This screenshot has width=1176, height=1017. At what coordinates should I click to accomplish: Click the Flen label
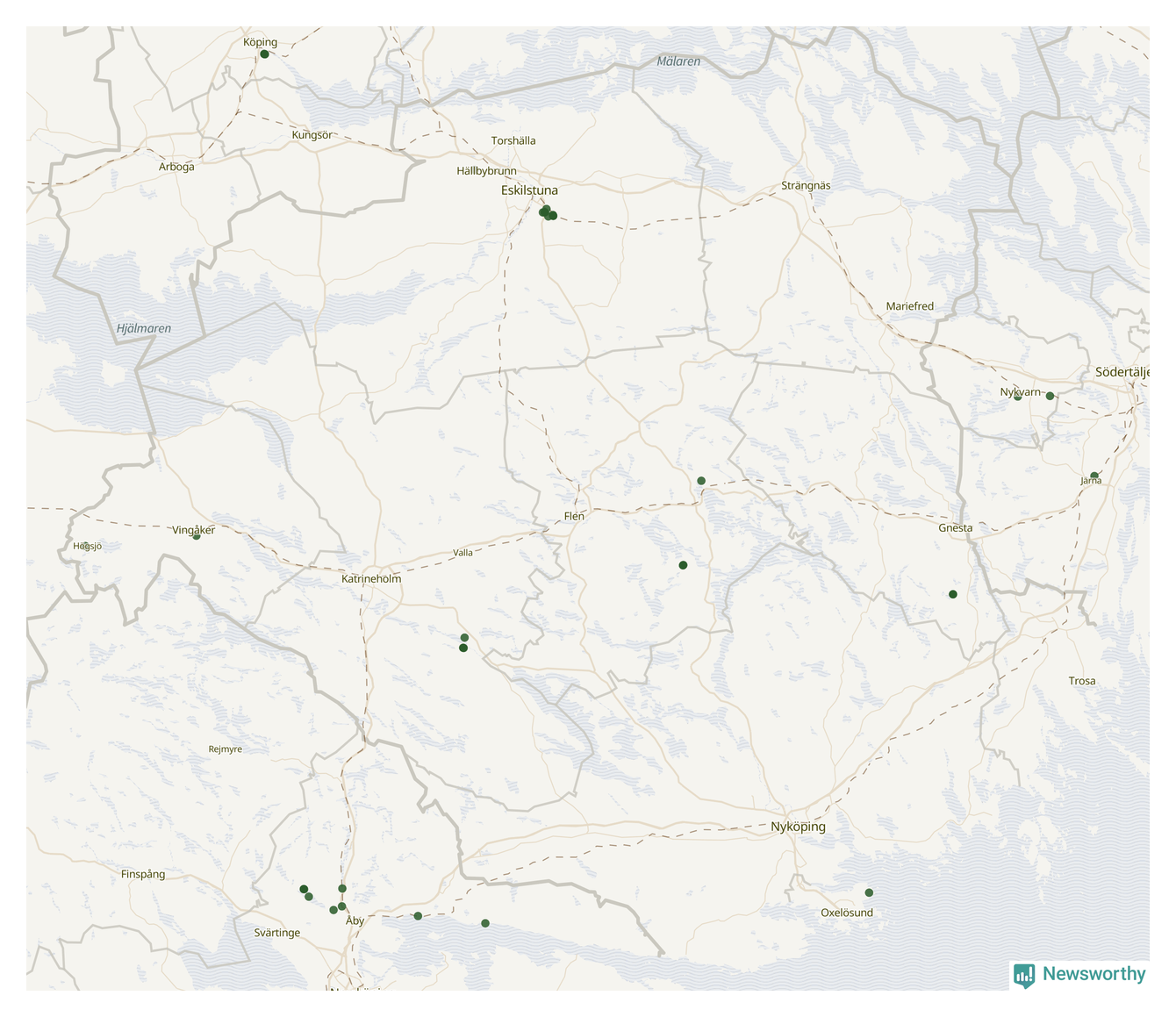coord(574,516)
